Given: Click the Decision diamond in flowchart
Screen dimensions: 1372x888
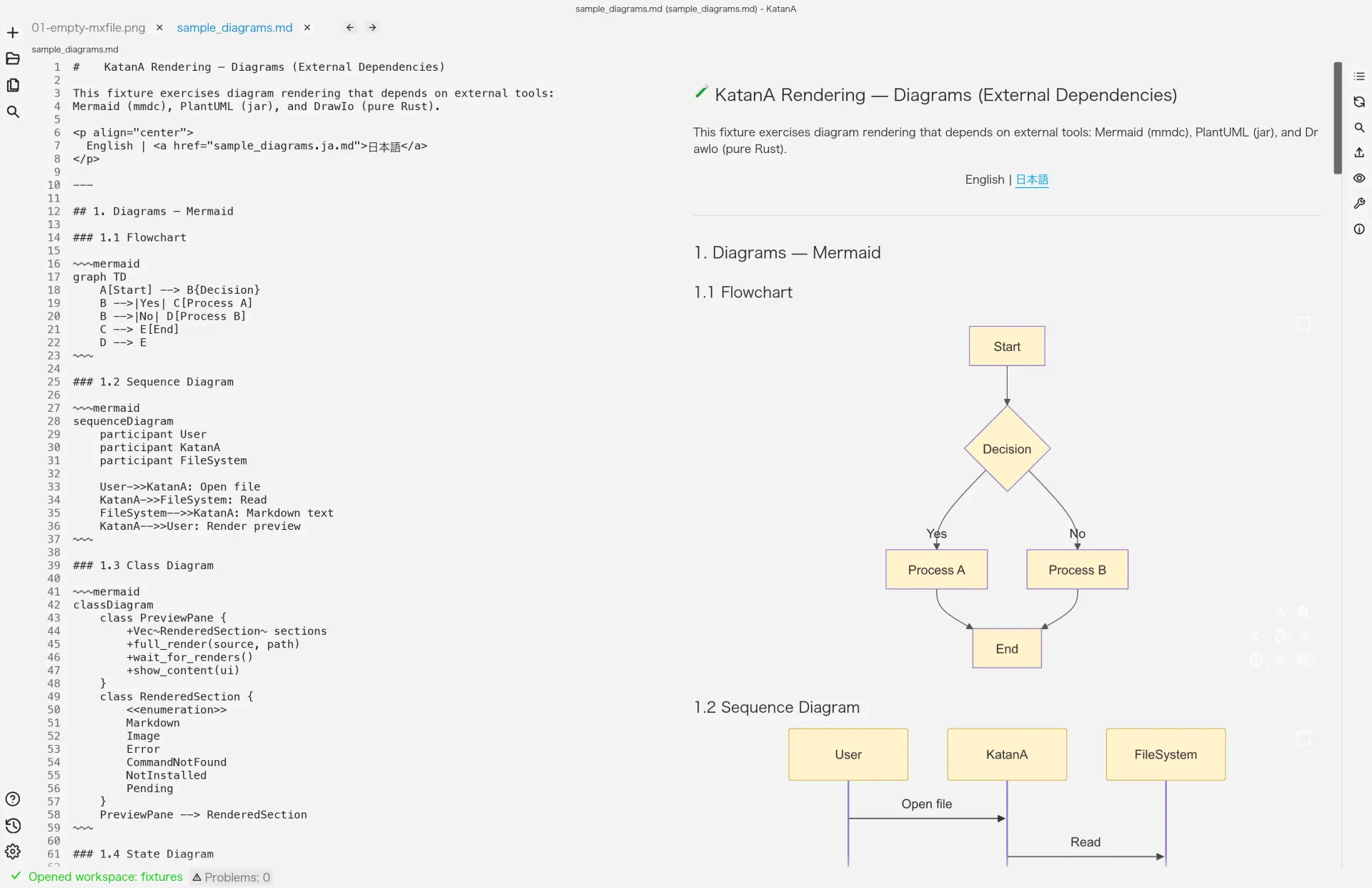Looking at the screenshot, I should click(1007, 449).
